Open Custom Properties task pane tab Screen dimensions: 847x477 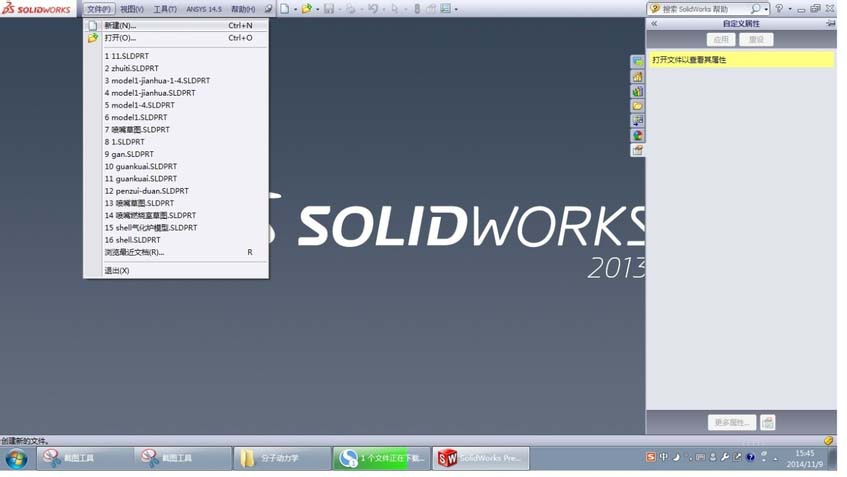(637, 150)
